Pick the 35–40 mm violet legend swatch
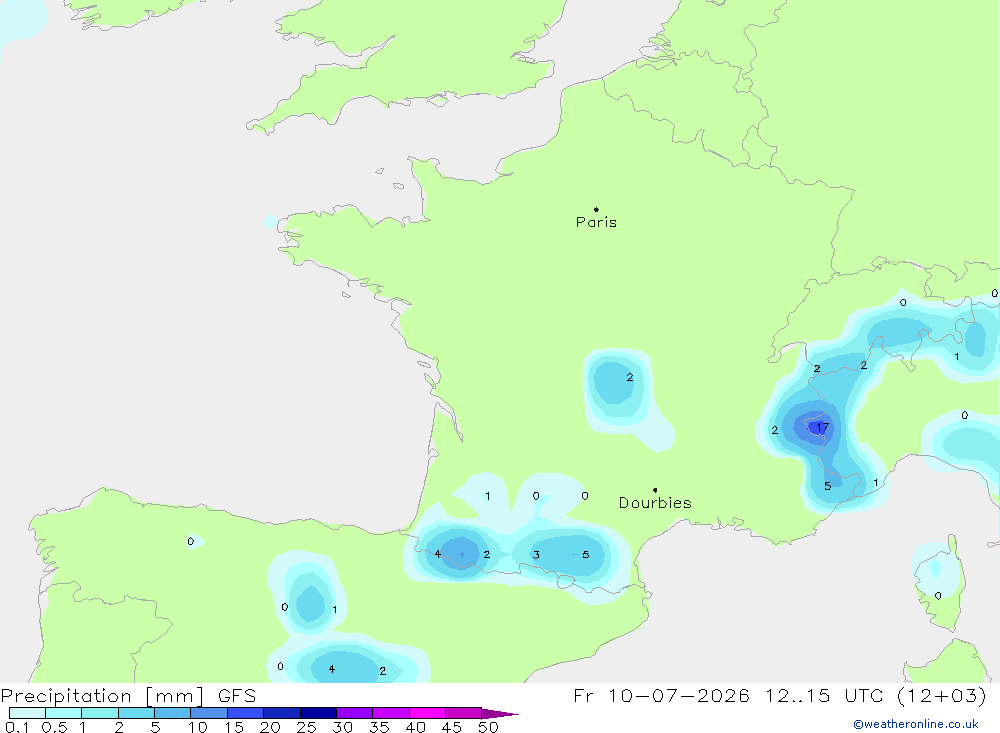Screen dimensions: 1000x733 tap(391, 713)
